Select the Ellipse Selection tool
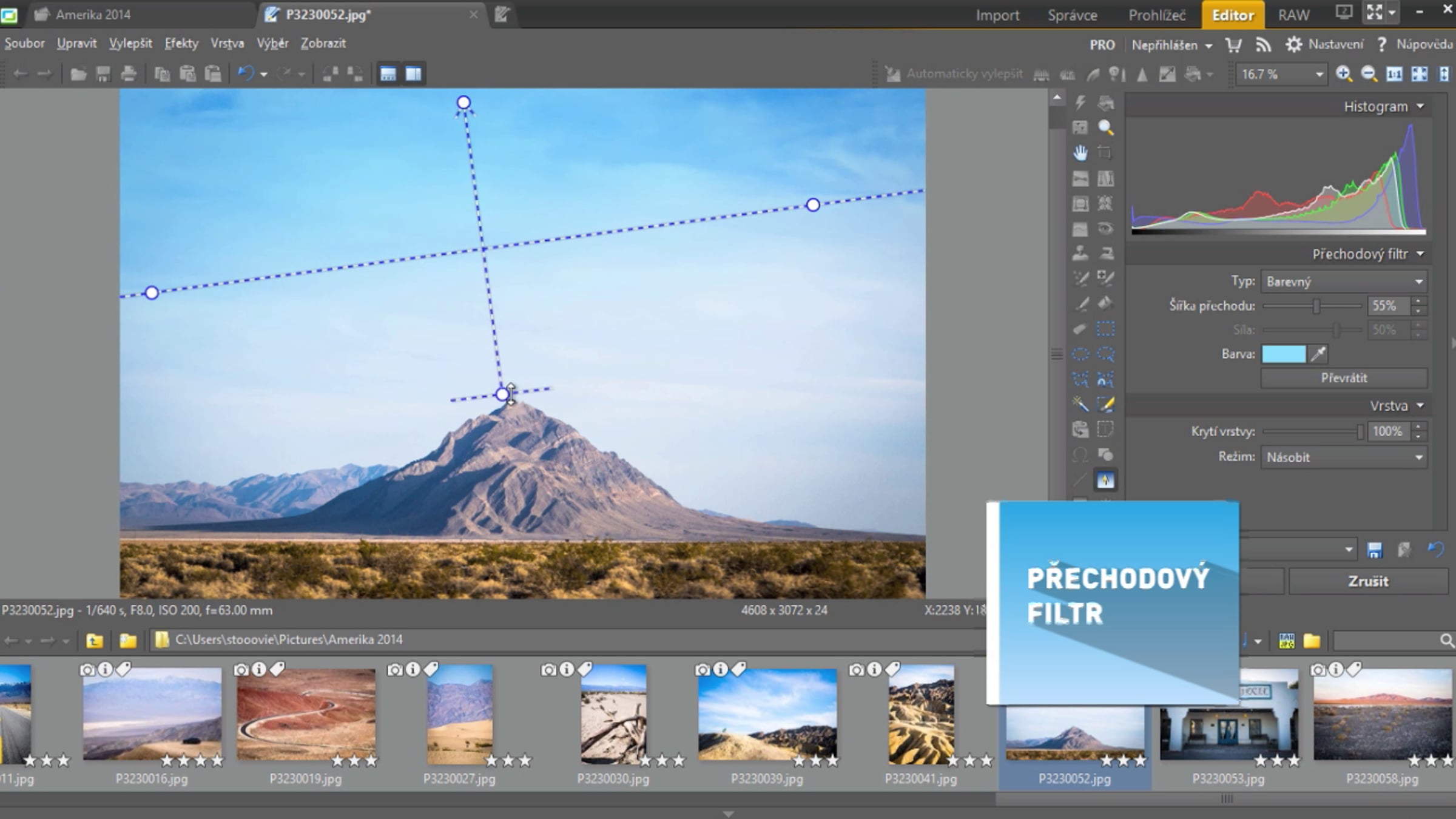This screenshot has width=1456, height=819. coord(1080,354)
